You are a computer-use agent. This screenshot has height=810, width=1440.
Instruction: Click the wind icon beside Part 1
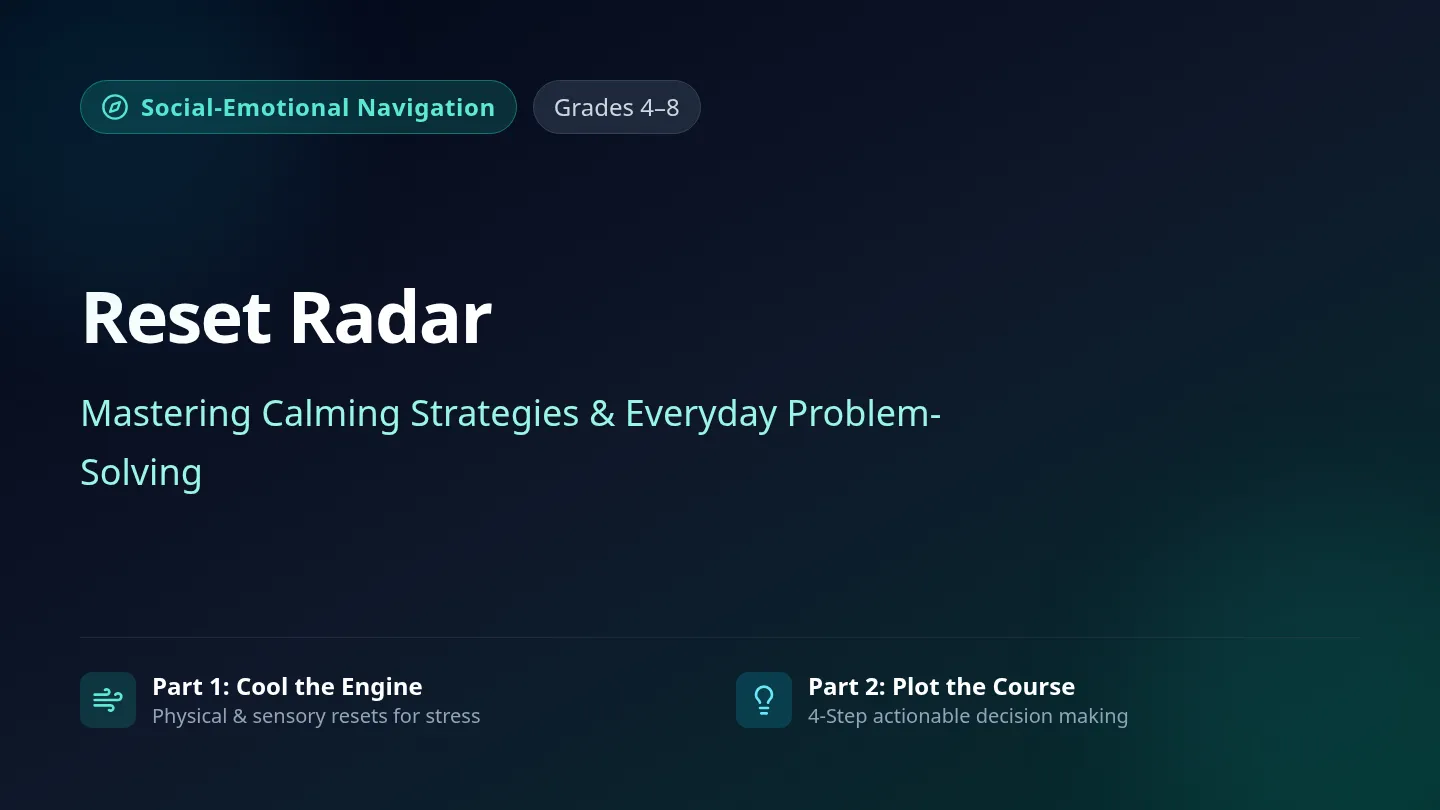click(x=108, y=700)
